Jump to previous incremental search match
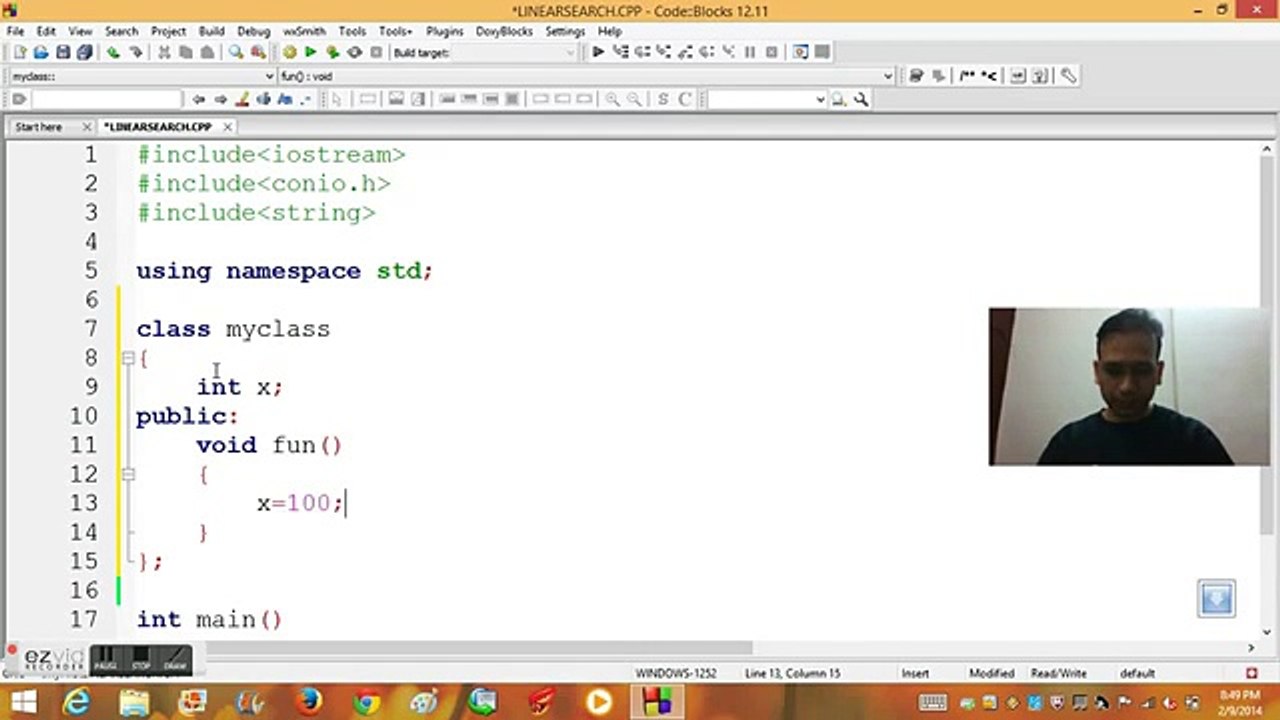Screen dimensions: 1280x720 point(198,99)
